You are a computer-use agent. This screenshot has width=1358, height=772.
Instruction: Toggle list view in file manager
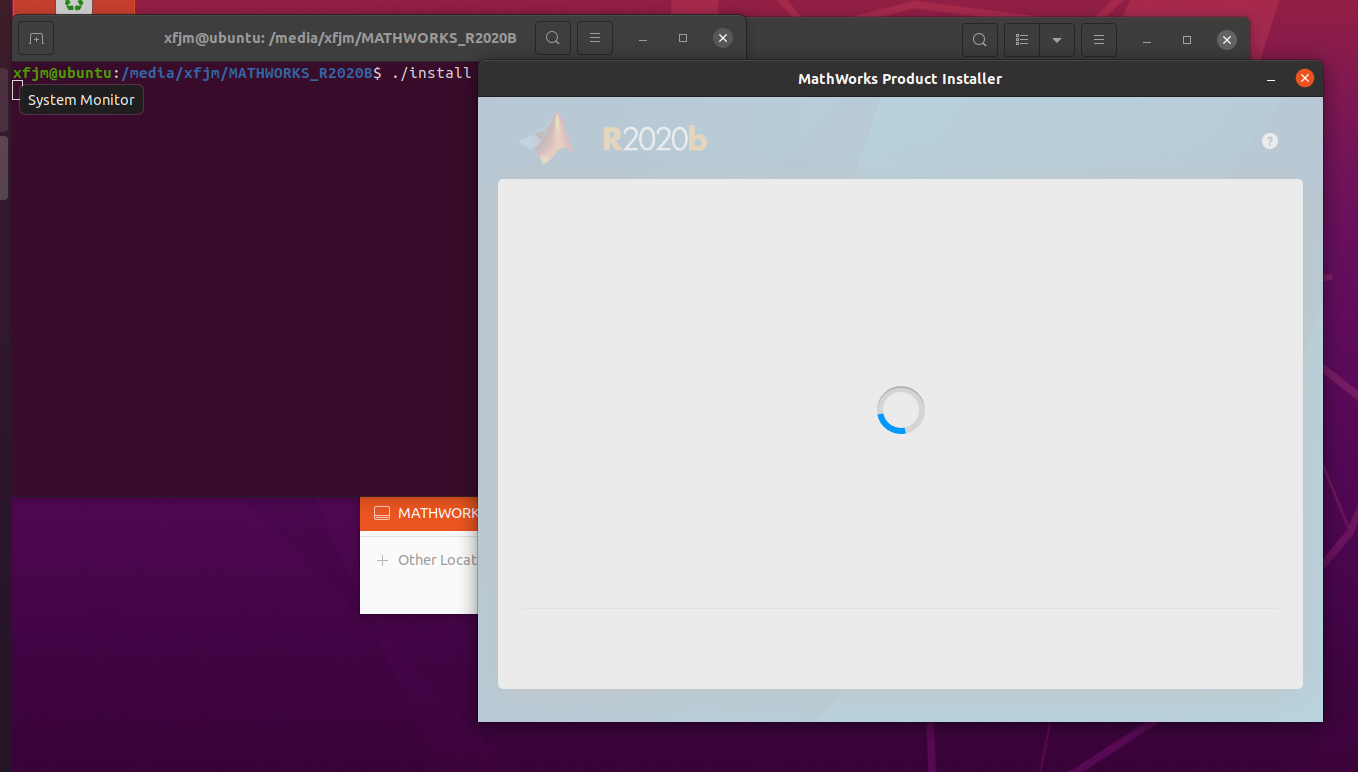pyautogui.click(x=1022, y=40)
